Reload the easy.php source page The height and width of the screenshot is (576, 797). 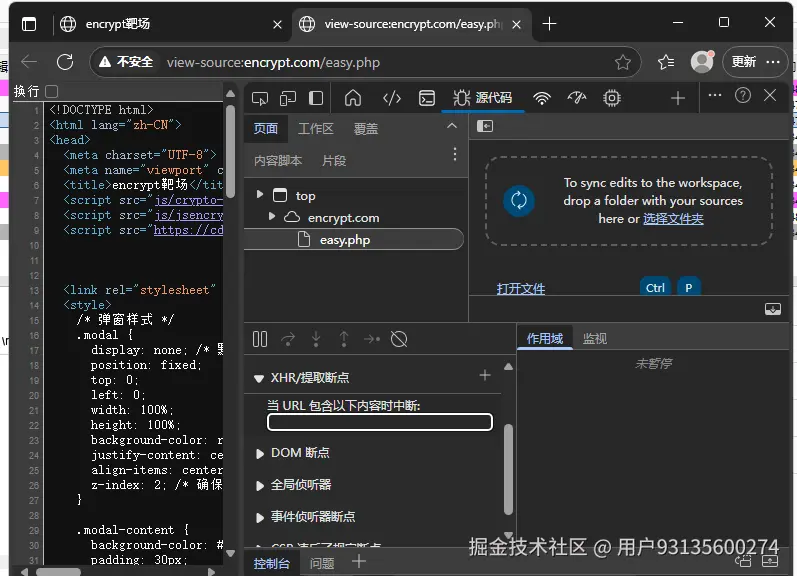click(65, 62)
